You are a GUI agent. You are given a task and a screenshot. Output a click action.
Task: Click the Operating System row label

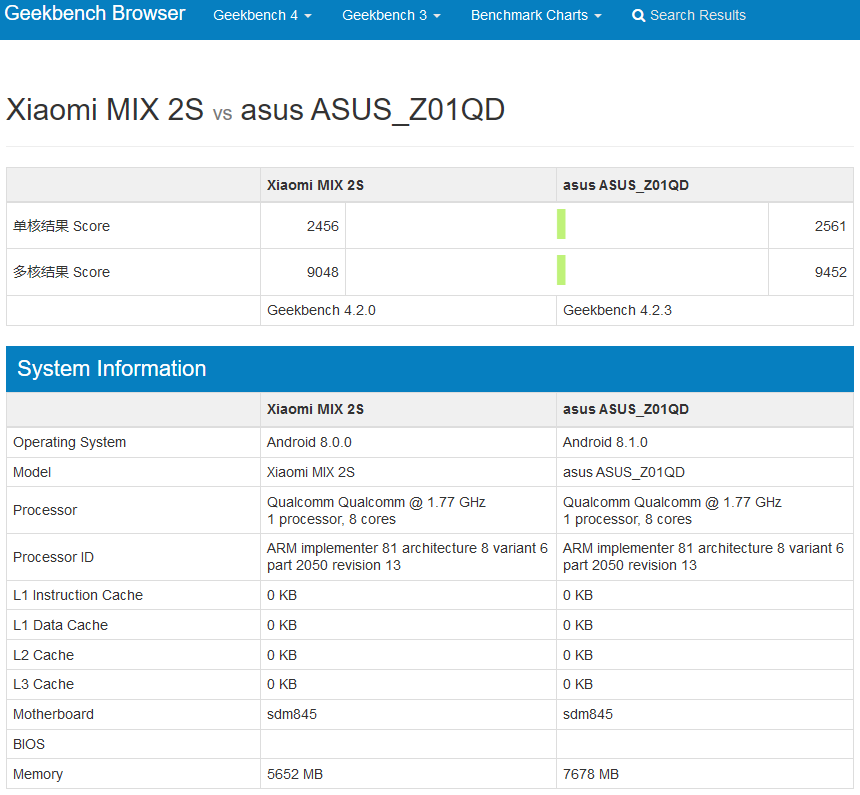point(70,442)
